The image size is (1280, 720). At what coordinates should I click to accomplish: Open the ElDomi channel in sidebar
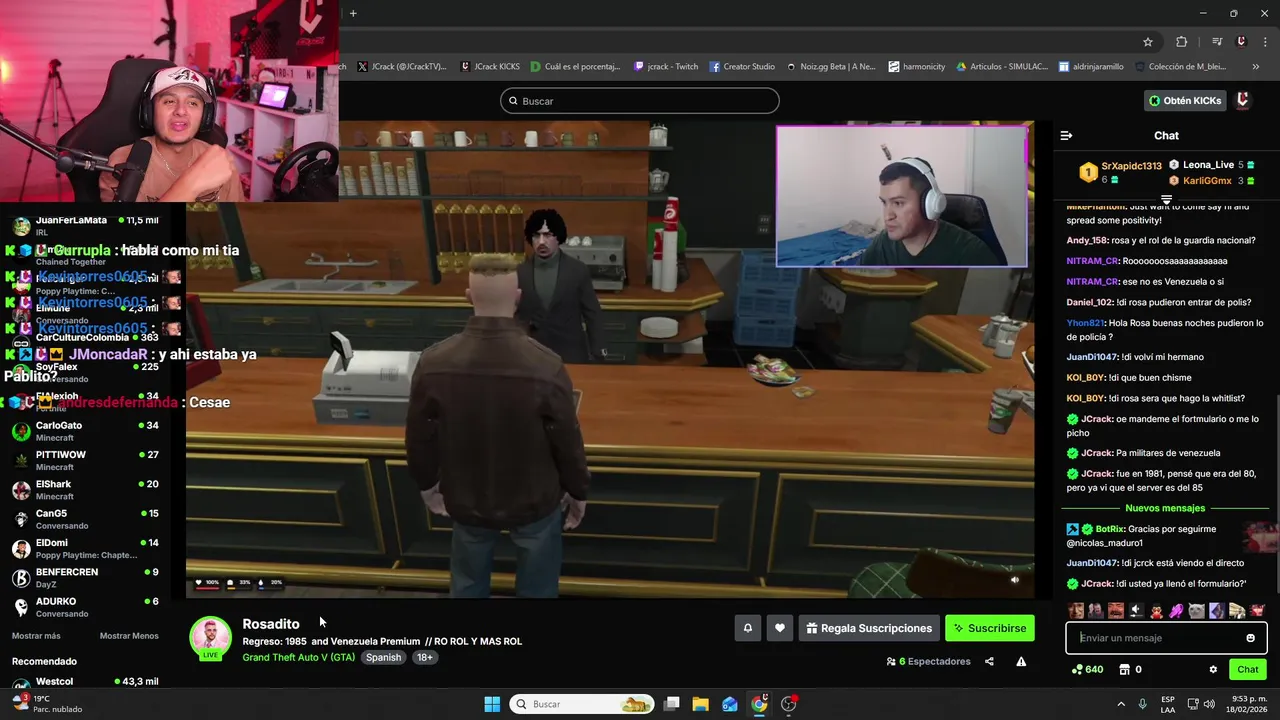point(85,548)
